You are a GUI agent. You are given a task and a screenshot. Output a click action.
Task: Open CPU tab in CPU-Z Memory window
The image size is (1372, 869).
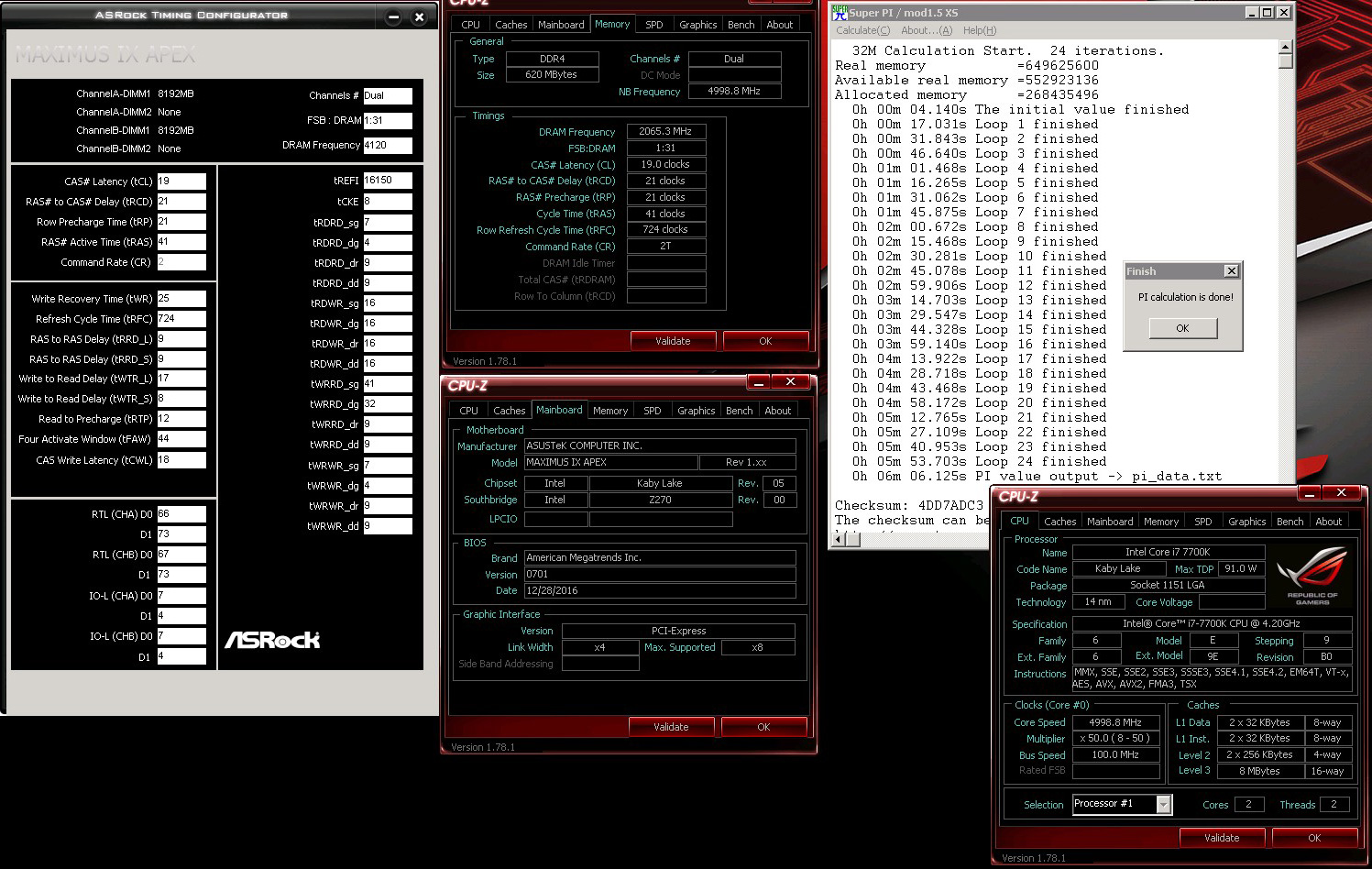tap(471, 25)
